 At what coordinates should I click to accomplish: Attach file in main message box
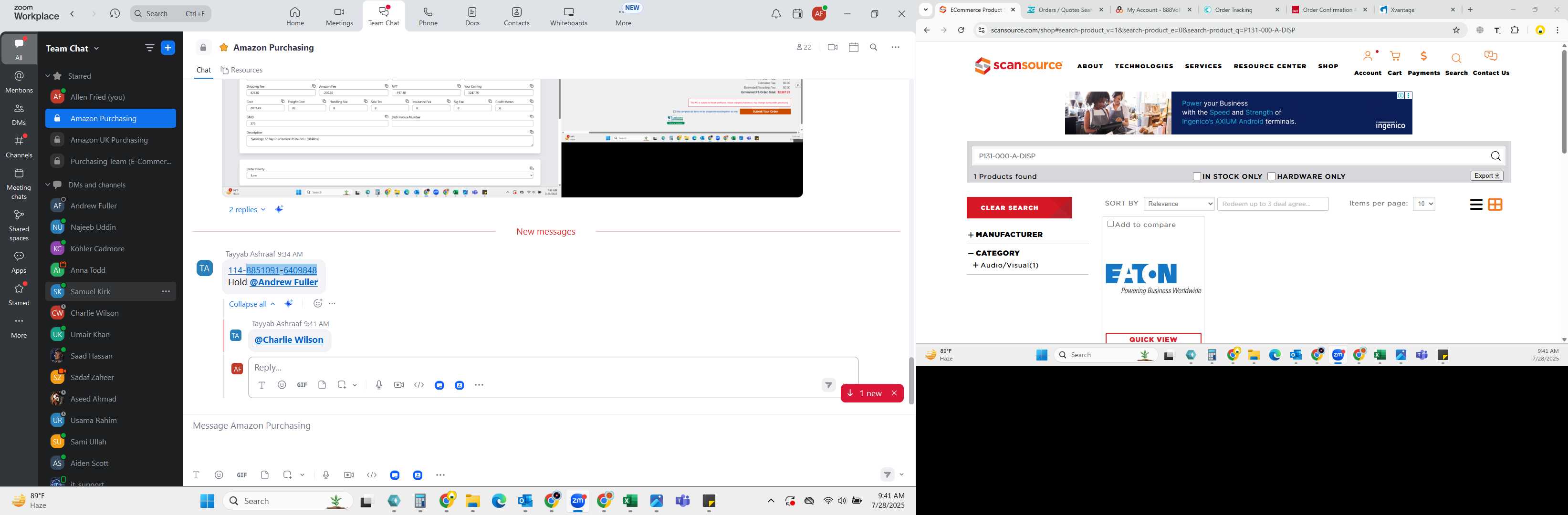pyautogui.click(x=265, y=475)
